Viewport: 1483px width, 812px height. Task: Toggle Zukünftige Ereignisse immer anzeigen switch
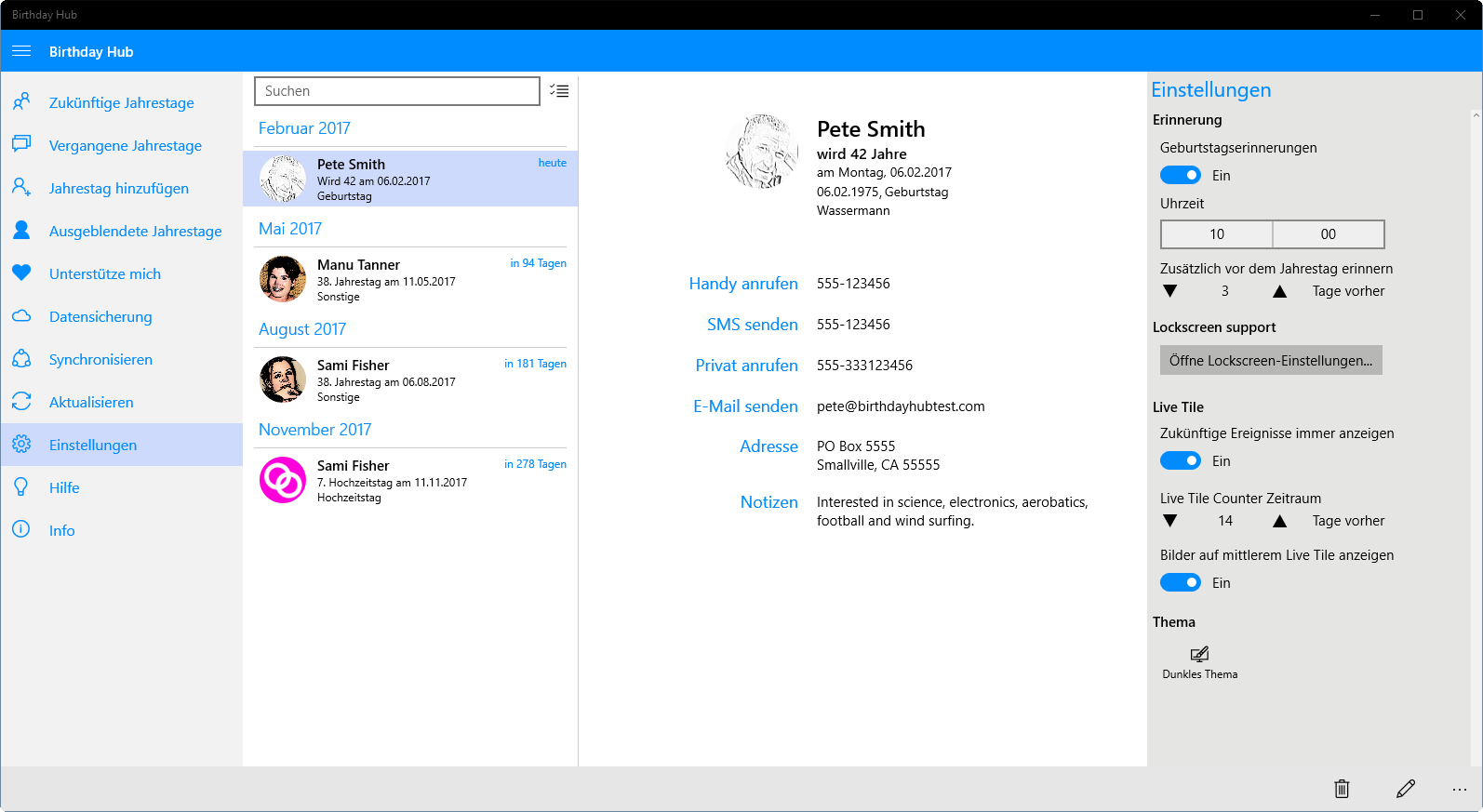pyautogui.click(x=1181, y=460)
